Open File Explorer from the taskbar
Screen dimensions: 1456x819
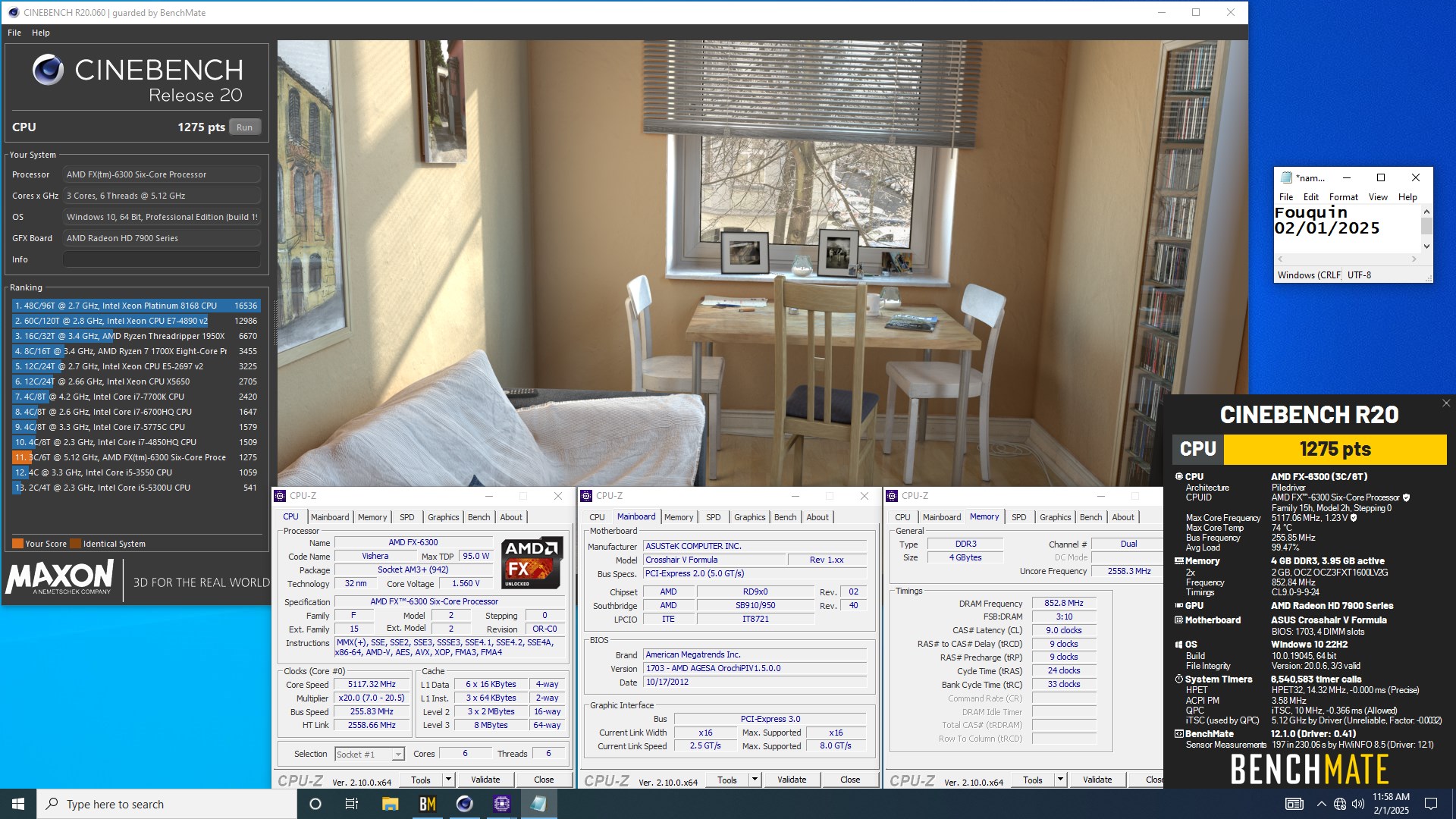point(390,804)
